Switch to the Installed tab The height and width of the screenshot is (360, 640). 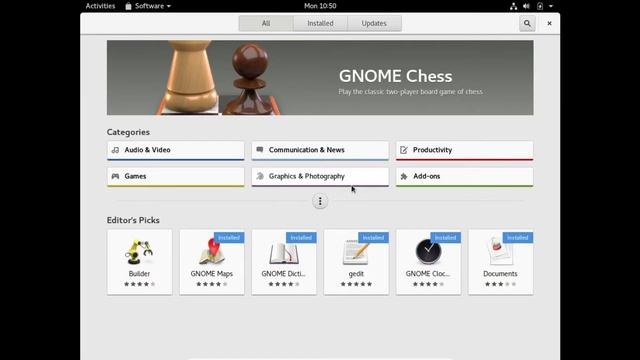(320, 23)
